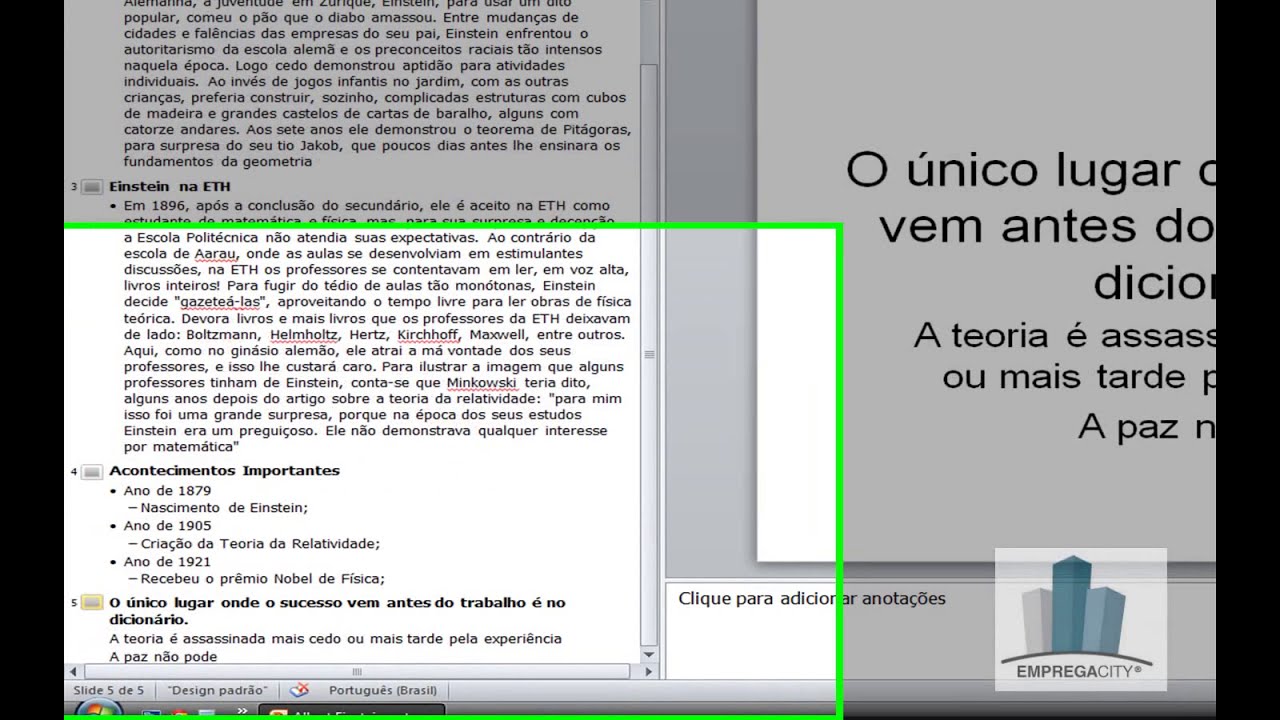
Task: Click the spell check icon in status bar
Action: click(x=299, y=690)
